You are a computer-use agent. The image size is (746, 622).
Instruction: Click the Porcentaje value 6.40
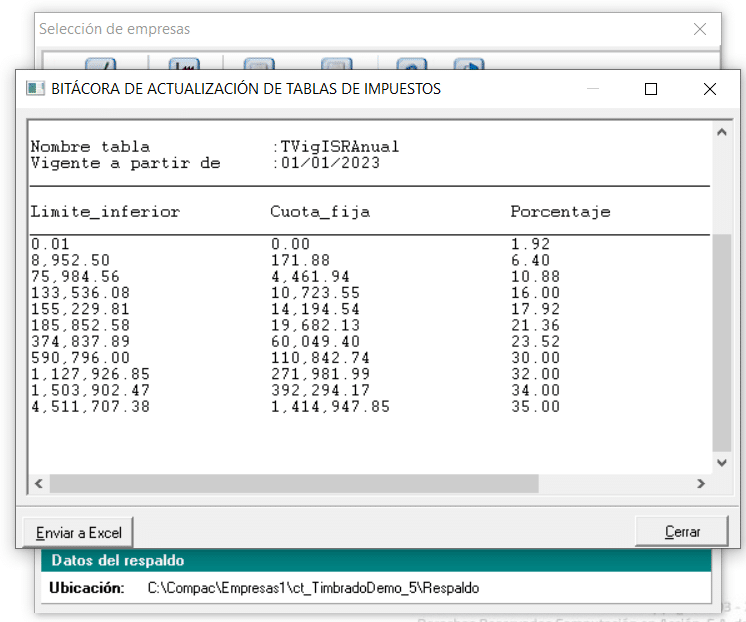coord(530,260)
